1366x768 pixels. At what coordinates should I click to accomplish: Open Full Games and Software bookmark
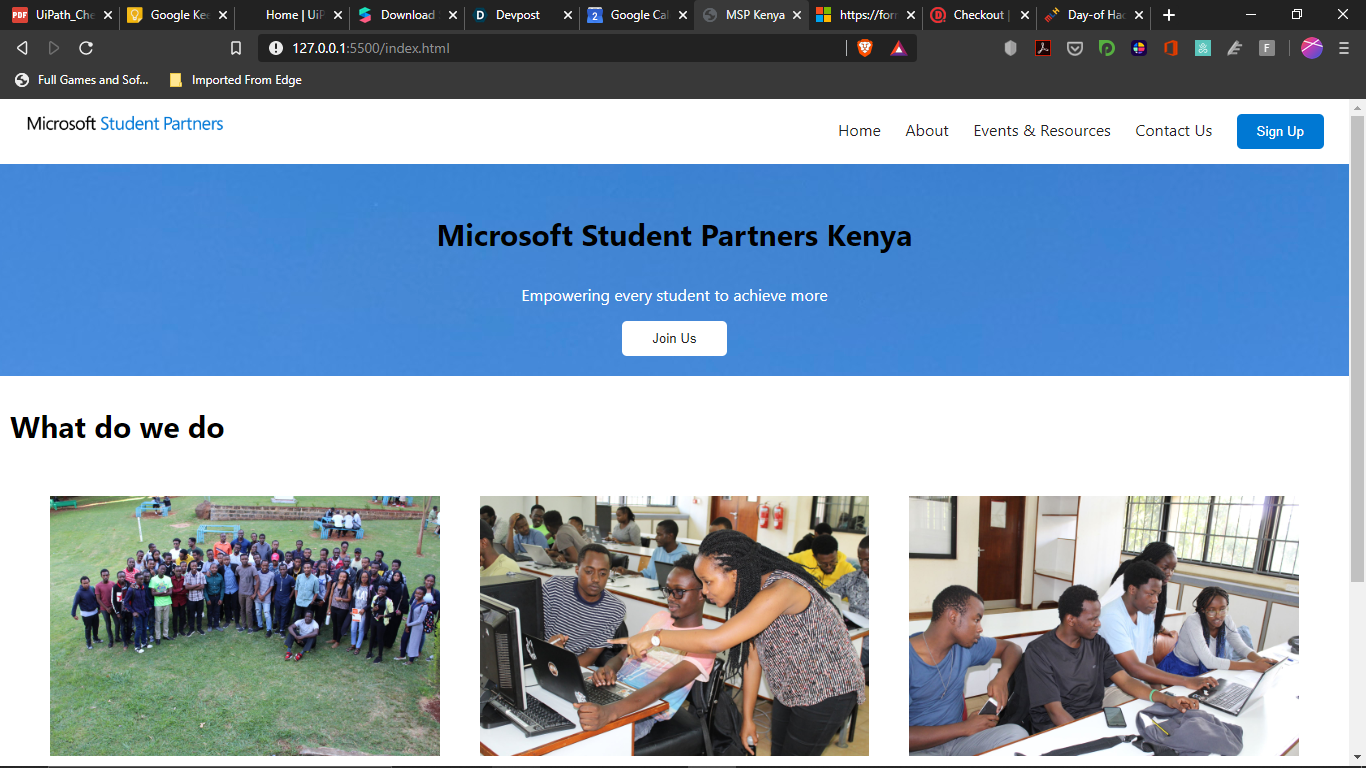click(x=82, y=80)
